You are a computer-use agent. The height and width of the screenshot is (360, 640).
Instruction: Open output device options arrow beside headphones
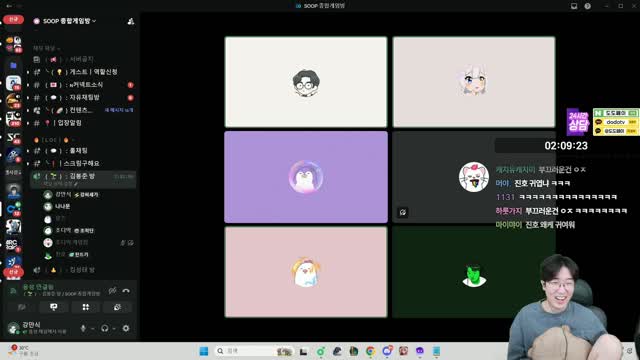(x=114, y=329)
